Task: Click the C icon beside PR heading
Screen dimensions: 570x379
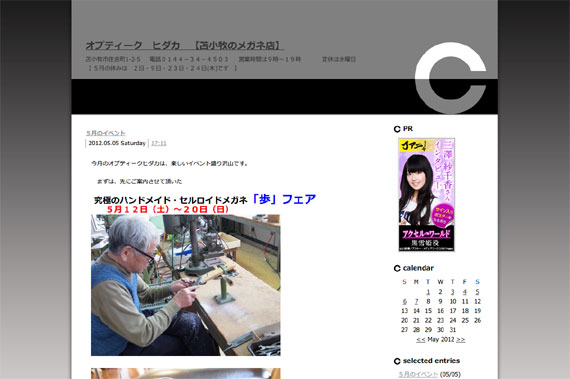Action: pos(397,129)
